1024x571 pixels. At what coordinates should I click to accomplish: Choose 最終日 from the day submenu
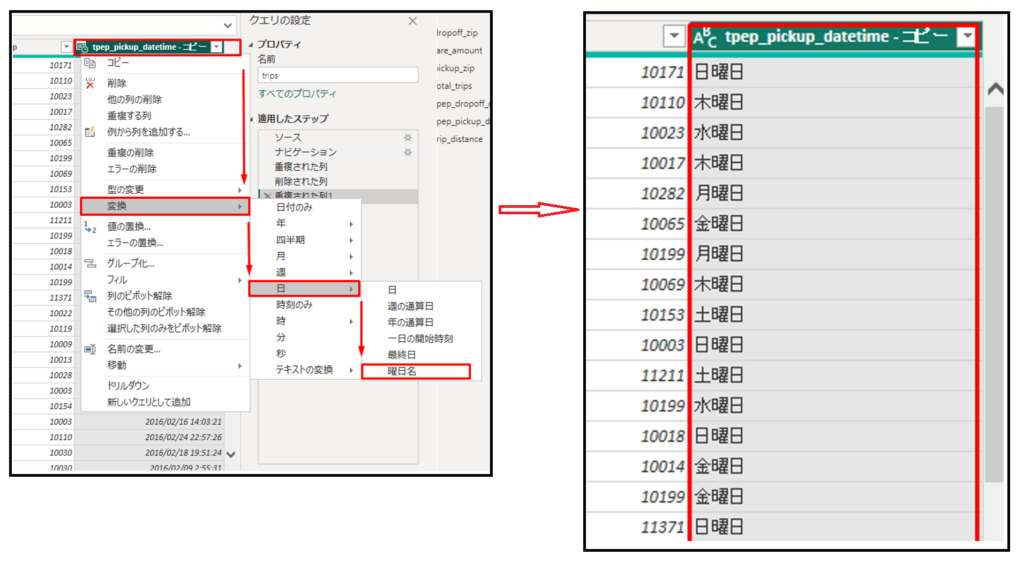click(401, 355)
